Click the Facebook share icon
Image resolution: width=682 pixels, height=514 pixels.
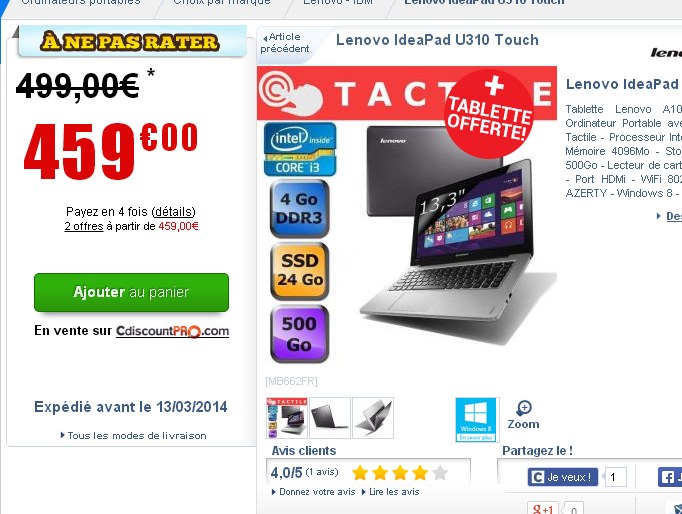point(669,477)
